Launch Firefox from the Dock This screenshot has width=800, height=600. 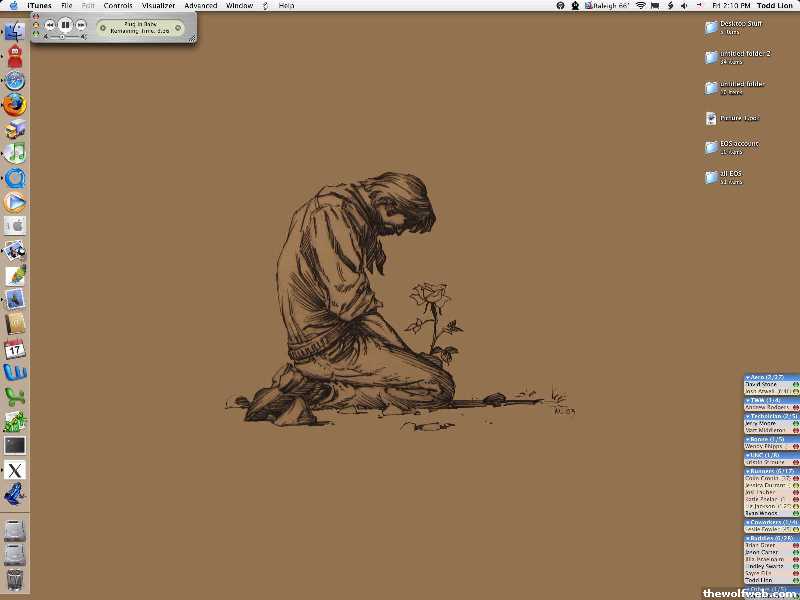pyautogui.click(x=14, y=105)
